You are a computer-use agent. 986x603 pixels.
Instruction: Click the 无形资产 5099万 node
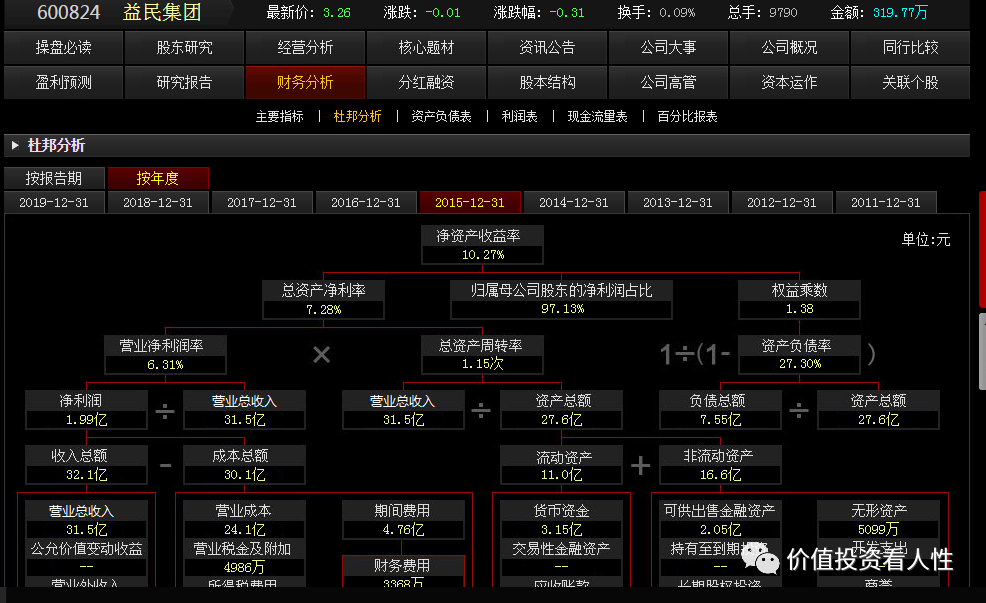878,520
